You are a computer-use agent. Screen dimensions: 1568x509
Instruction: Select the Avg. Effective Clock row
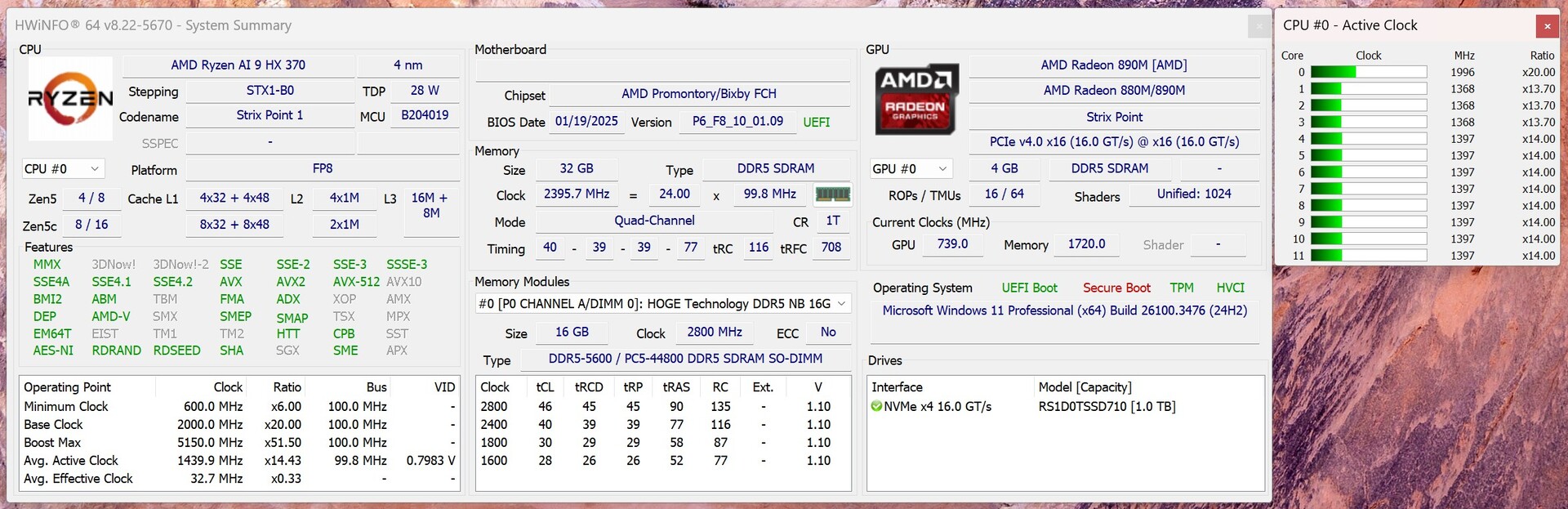pos(239,479)
